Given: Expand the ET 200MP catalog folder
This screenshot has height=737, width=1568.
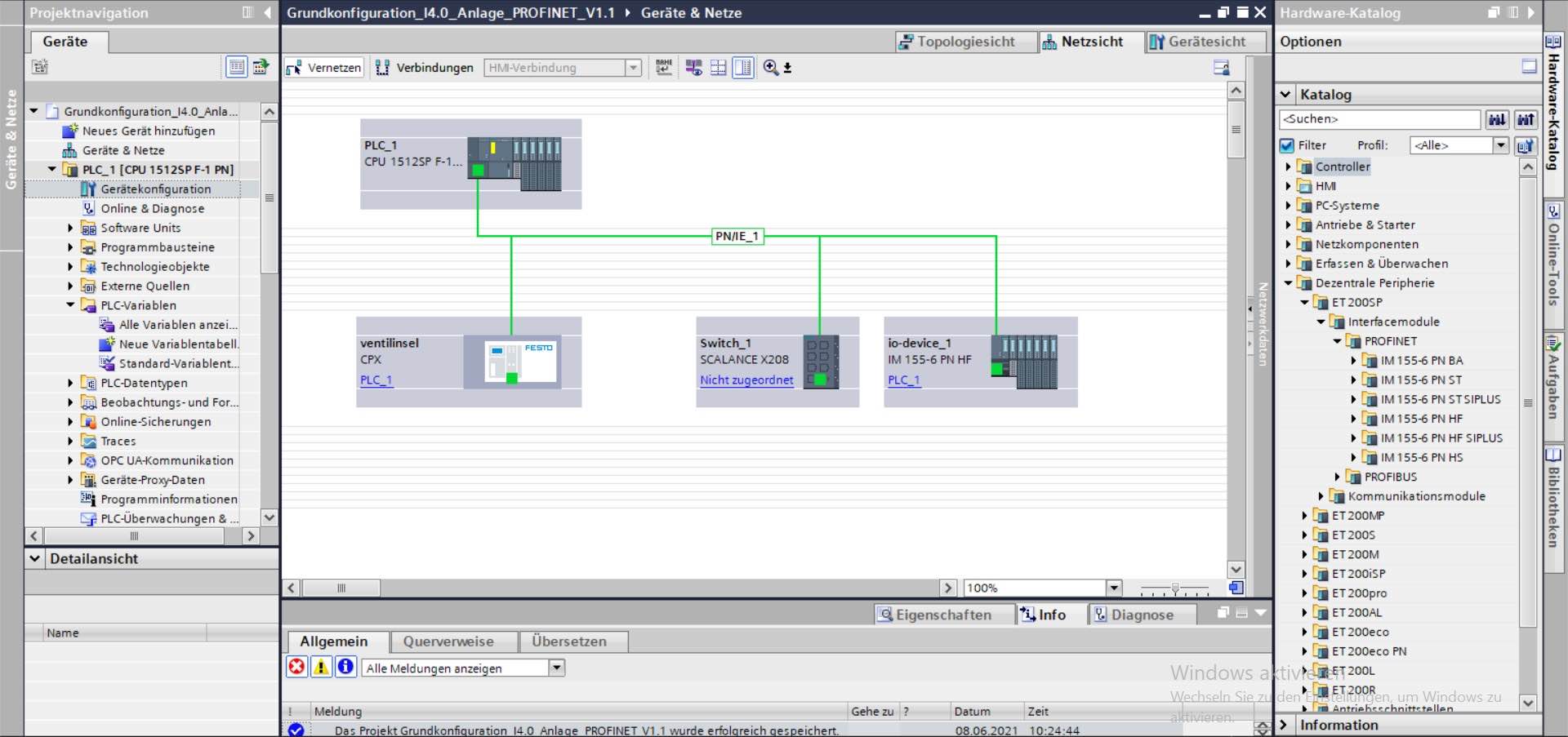Looking at the screenshot, I should pos(1304,516).
